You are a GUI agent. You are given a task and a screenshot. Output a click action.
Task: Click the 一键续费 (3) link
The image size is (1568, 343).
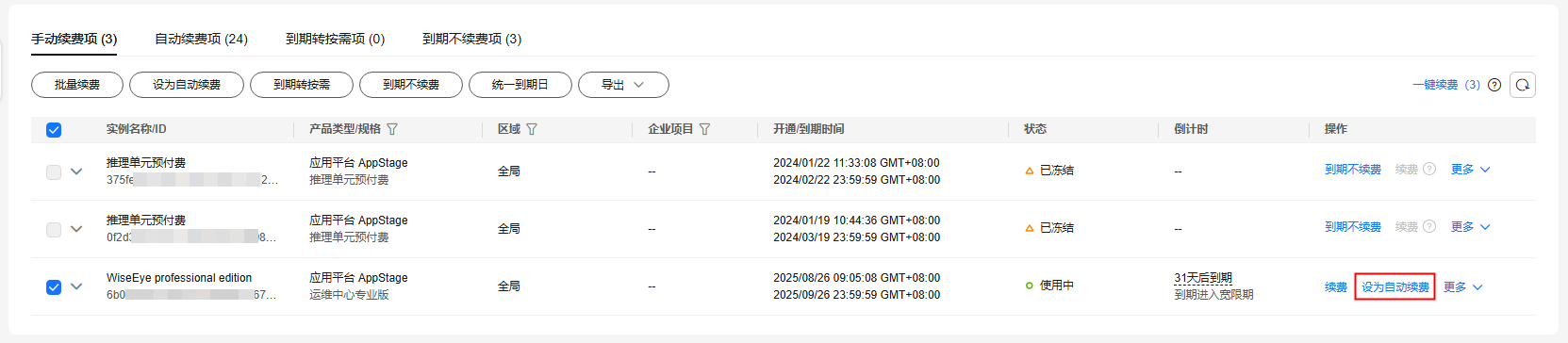tap(1446, 85)
